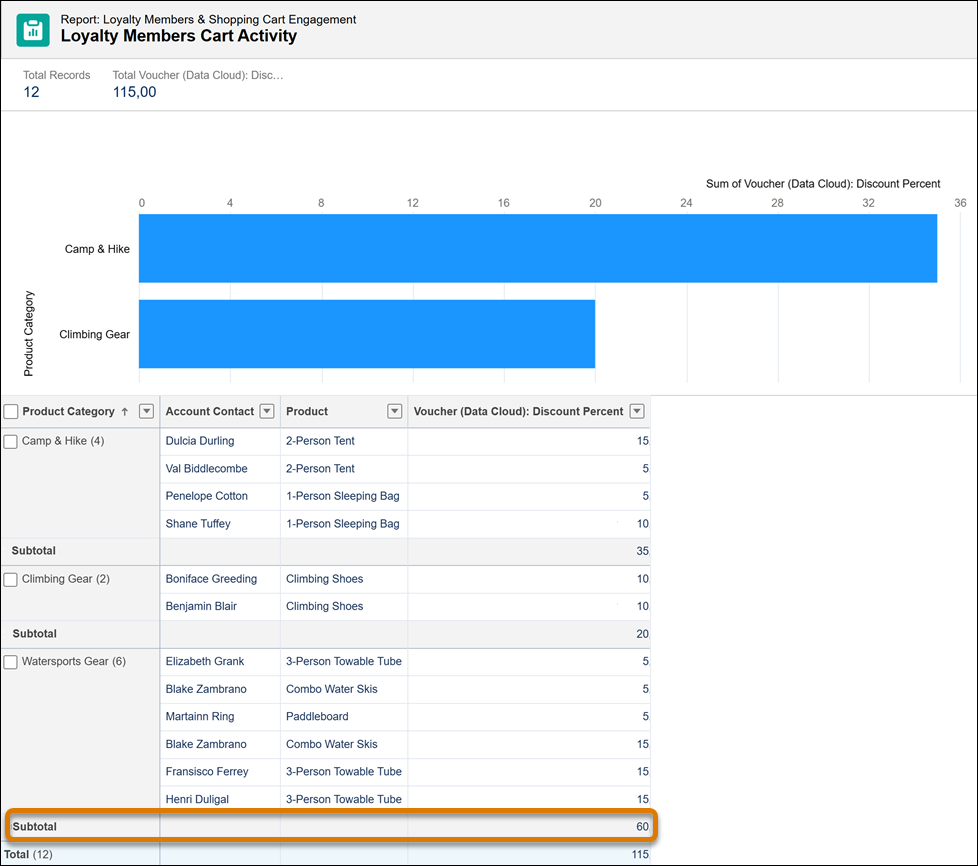The height and width of the screenshot is (866, 978).
Task: Click 1-Person Sleeping Bag in Penelope Cotton row
Action: (x=342, y=496)
